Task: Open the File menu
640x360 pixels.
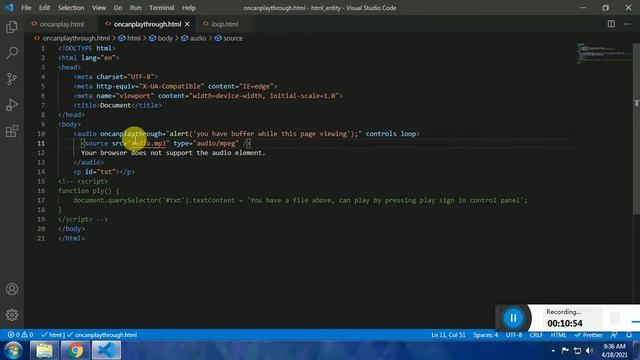Action: click(26, 8)
